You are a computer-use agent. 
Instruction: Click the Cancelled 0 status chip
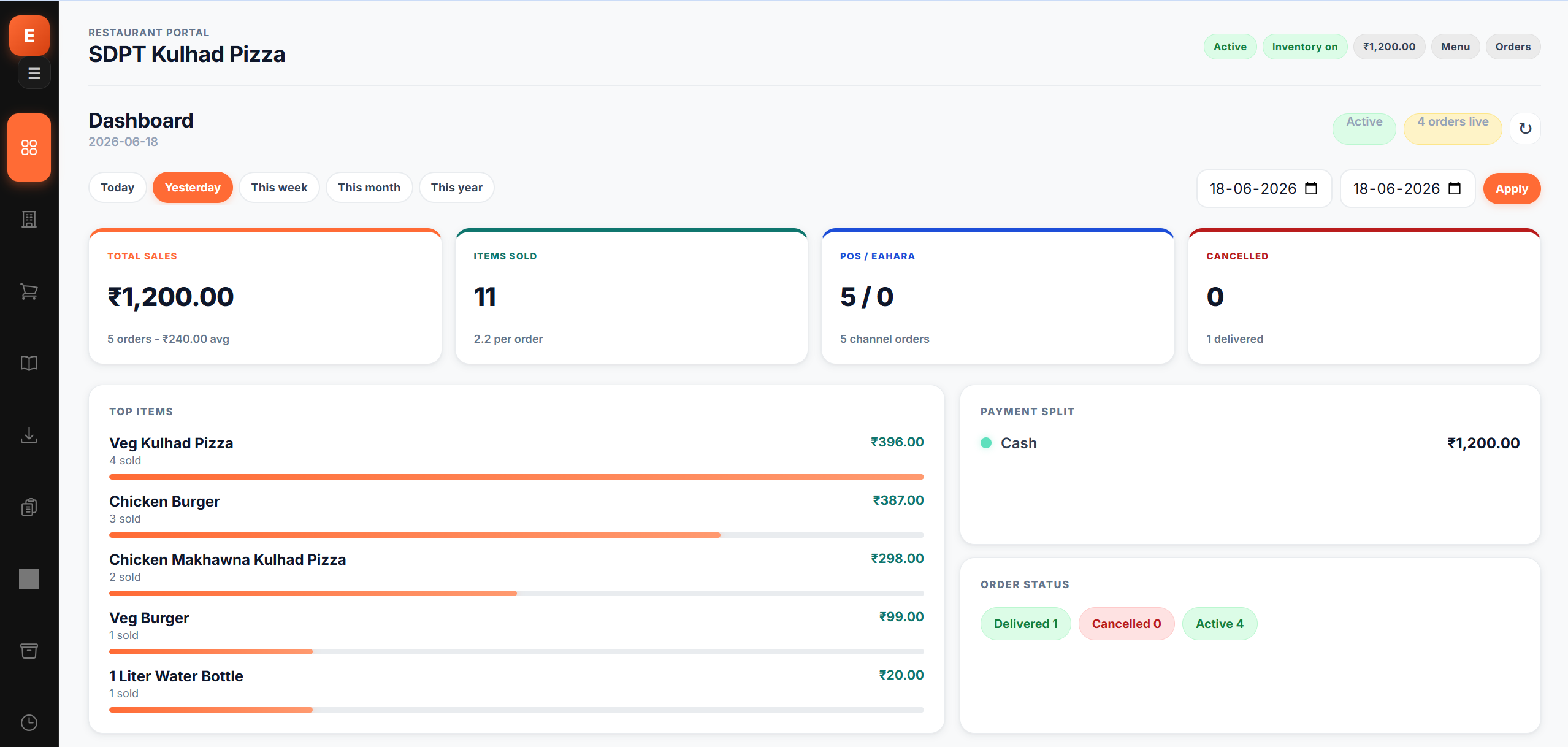tap(1126, 624)
